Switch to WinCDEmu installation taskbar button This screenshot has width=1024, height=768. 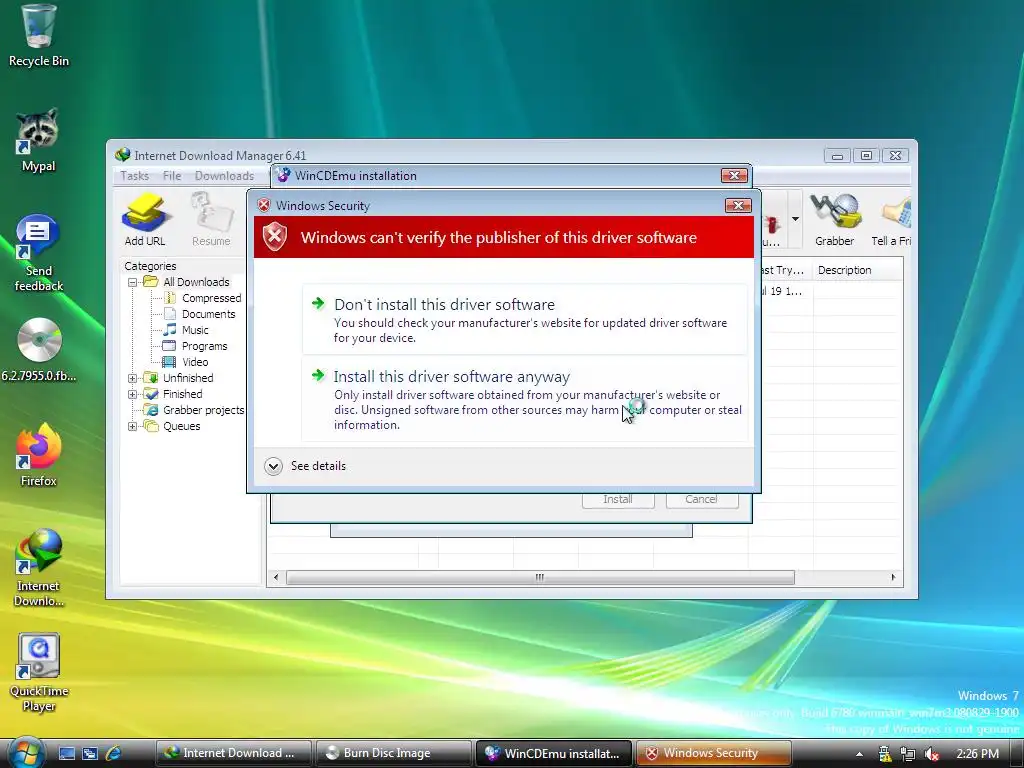(553, 753)
